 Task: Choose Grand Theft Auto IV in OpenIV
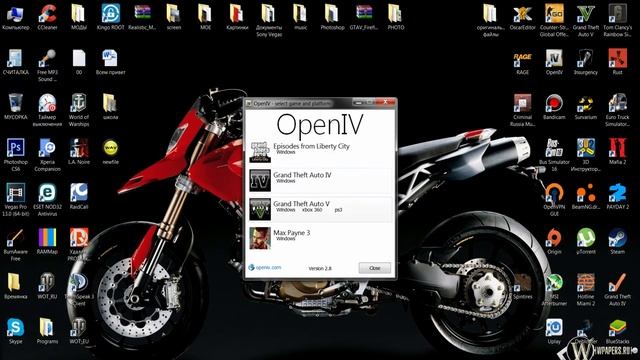320,180
